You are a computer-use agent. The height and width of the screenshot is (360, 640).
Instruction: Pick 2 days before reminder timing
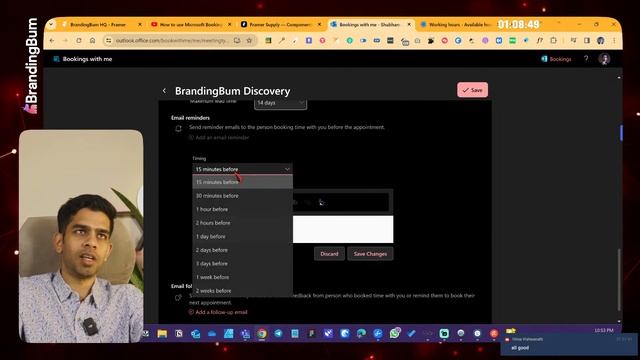coord(242,250)
